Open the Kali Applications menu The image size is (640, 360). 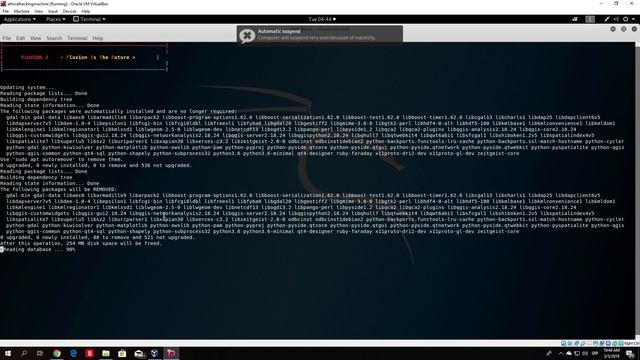[x=20, y=19]
